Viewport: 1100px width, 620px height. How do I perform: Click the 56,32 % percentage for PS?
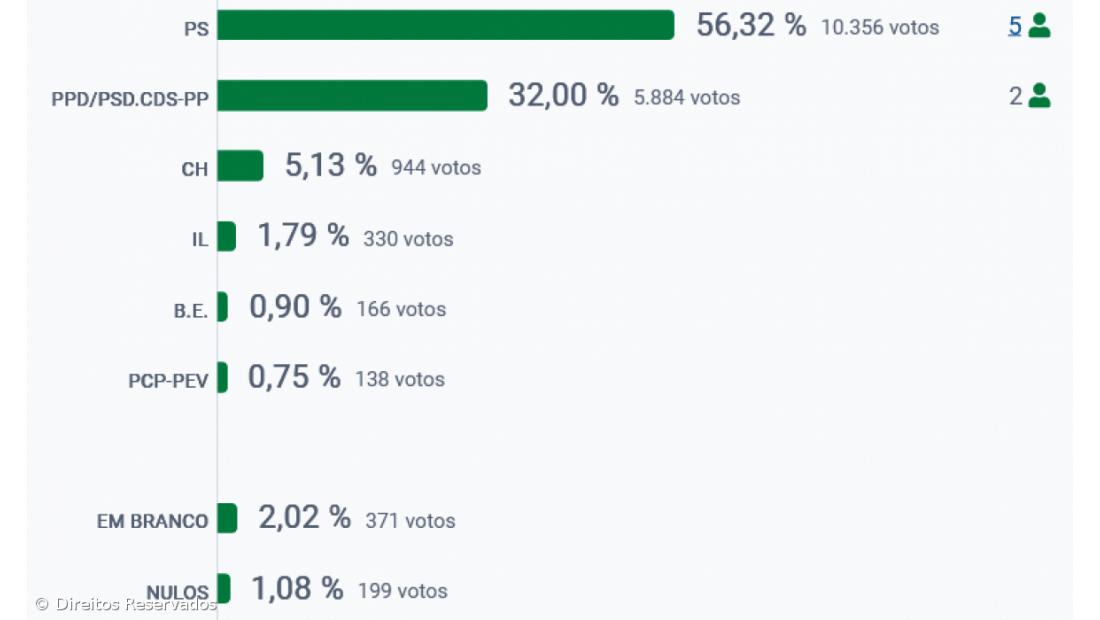[750, 26]
